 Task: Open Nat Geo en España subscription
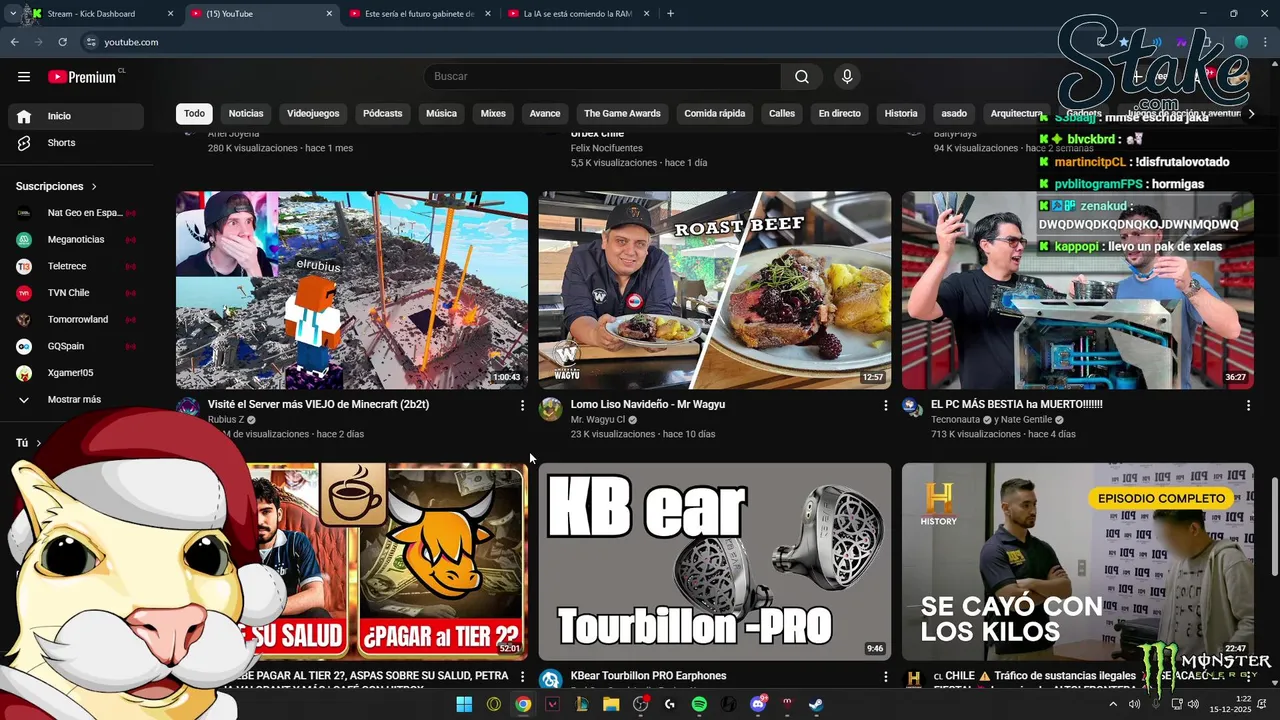[x=76, y=213]
